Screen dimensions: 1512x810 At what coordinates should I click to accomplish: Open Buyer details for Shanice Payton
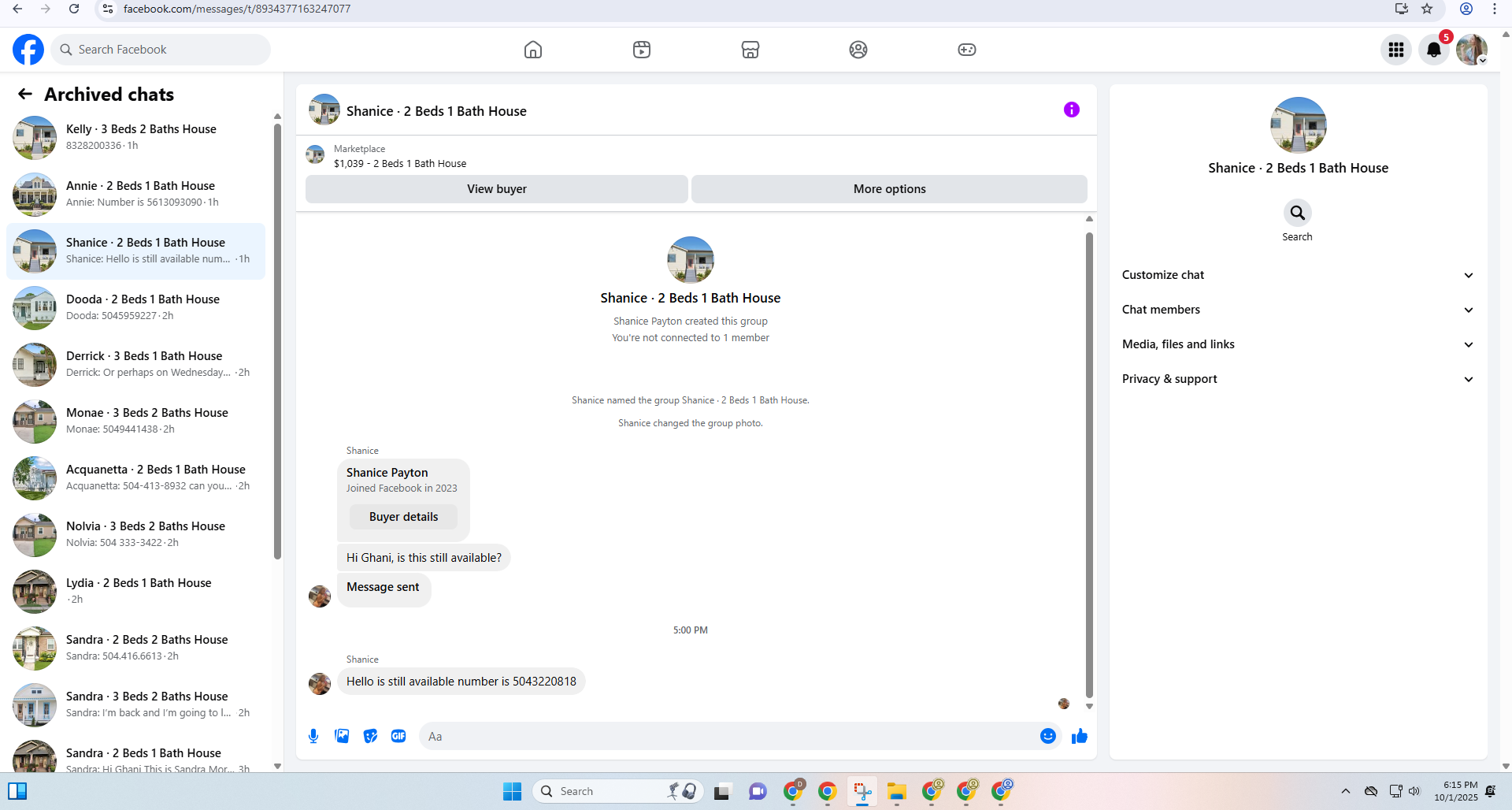404,517
